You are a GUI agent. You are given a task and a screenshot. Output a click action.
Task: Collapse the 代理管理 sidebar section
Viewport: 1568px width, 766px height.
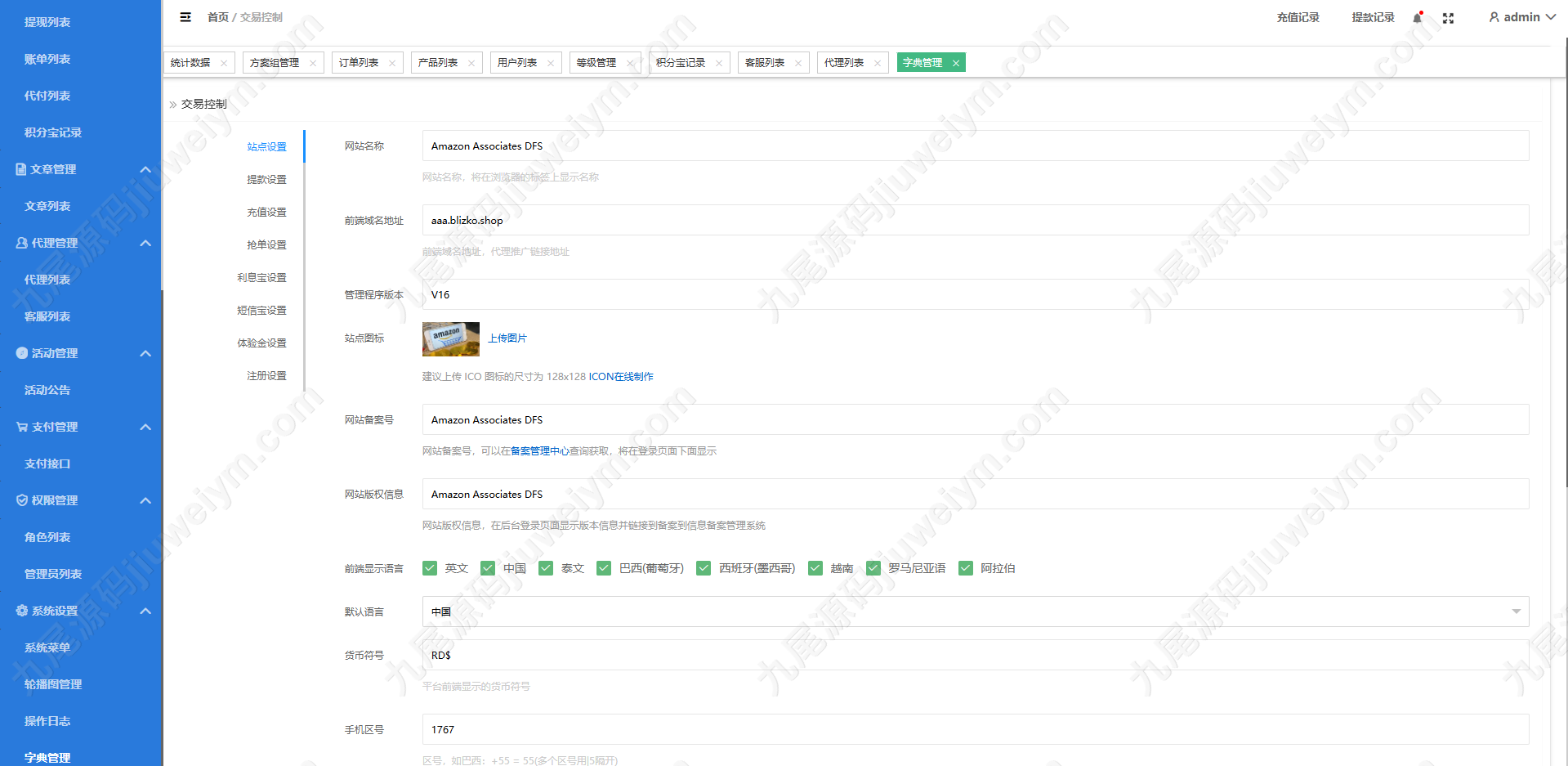click(145, 243)
